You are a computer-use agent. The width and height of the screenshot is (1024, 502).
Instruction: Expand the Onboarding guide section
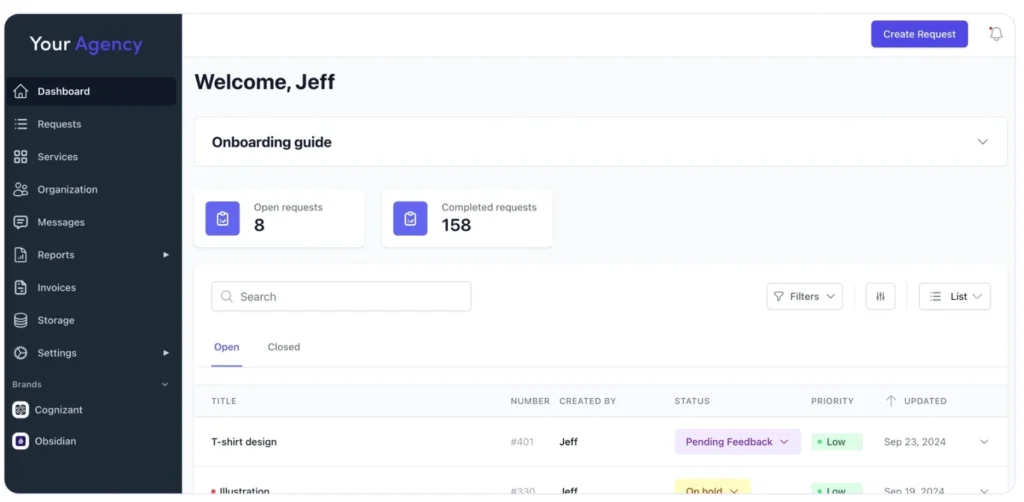tap(982, 142)
